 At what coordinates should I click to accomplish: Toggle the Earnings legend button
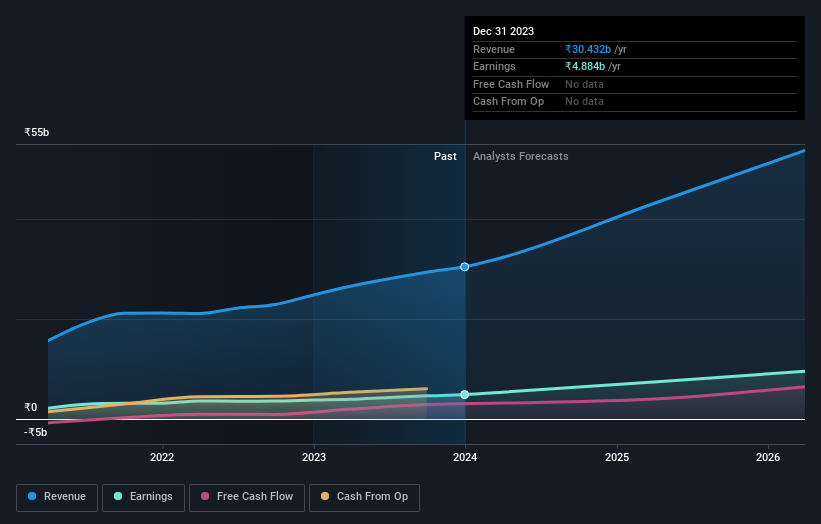pos(143,497)
